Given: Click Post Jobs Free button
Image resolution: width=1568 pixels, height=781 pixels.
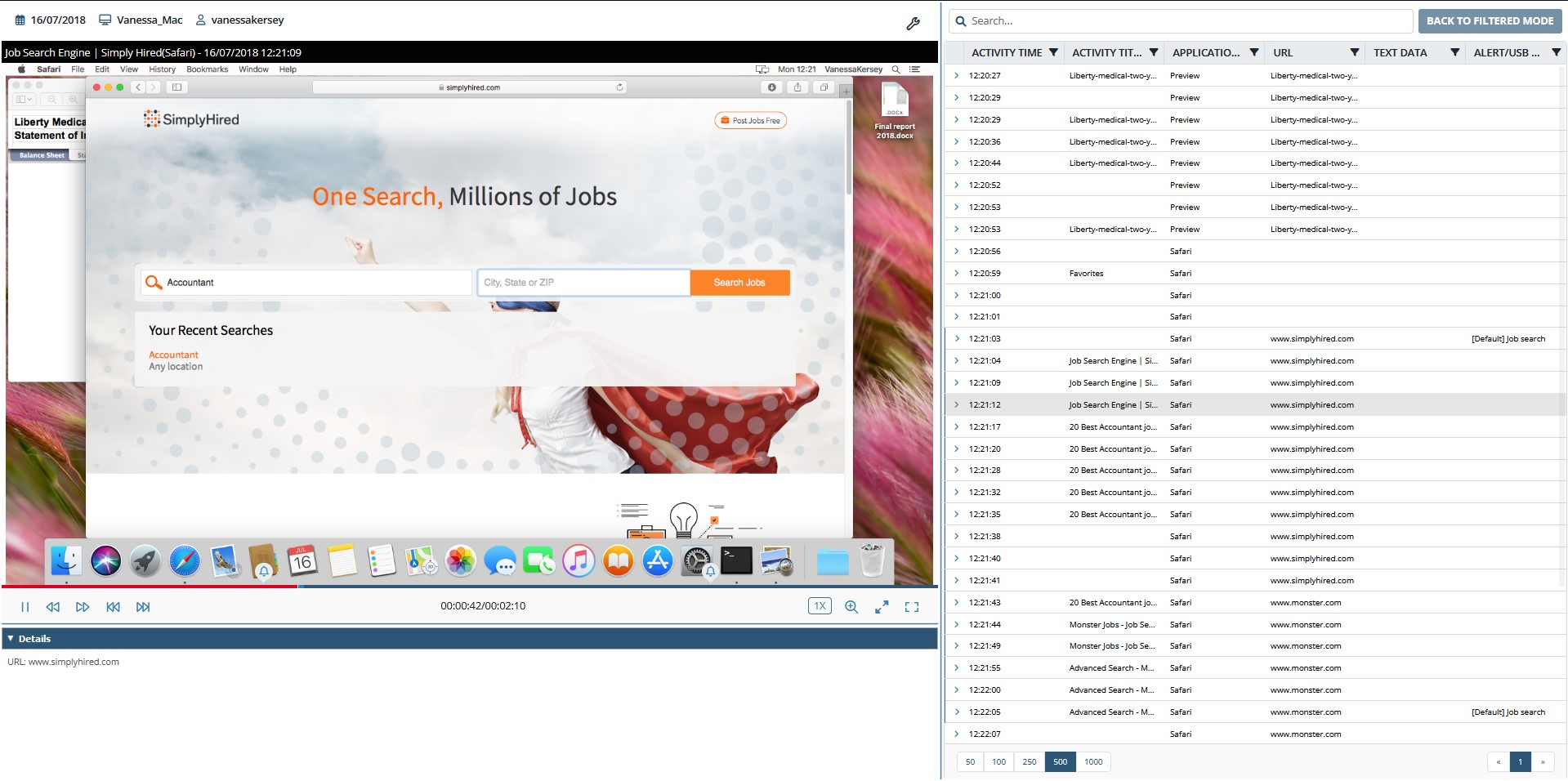Looking at the screenshot, I should pos(750,121).
